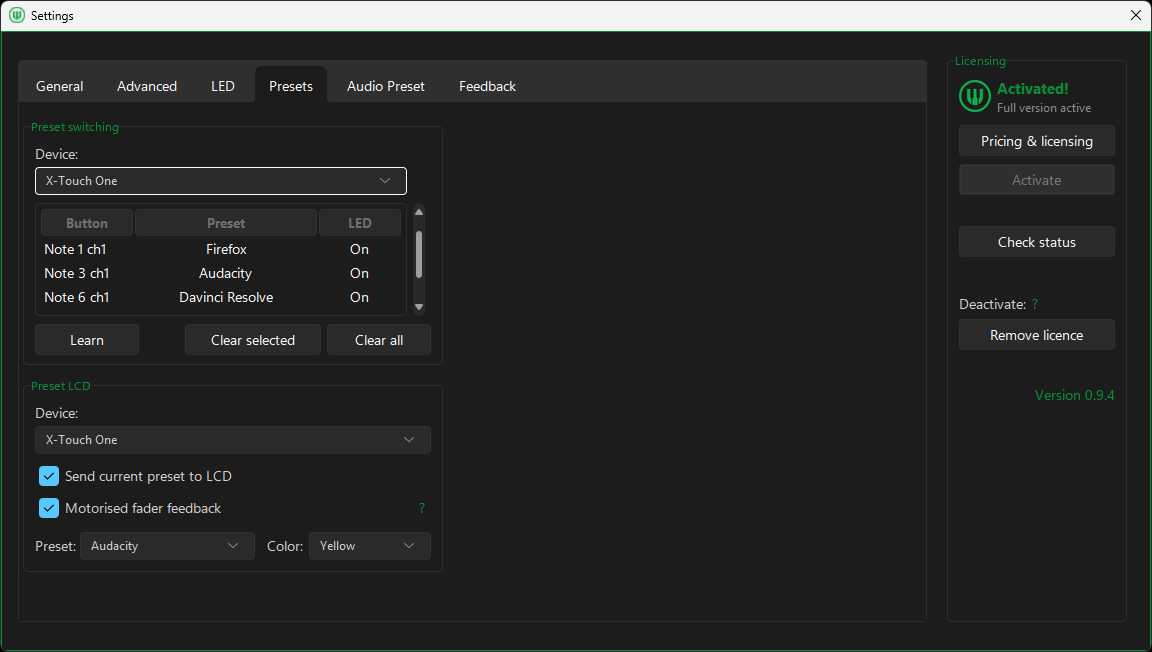
Task: Click the preset table scroll up arrow
Action: 419,212
